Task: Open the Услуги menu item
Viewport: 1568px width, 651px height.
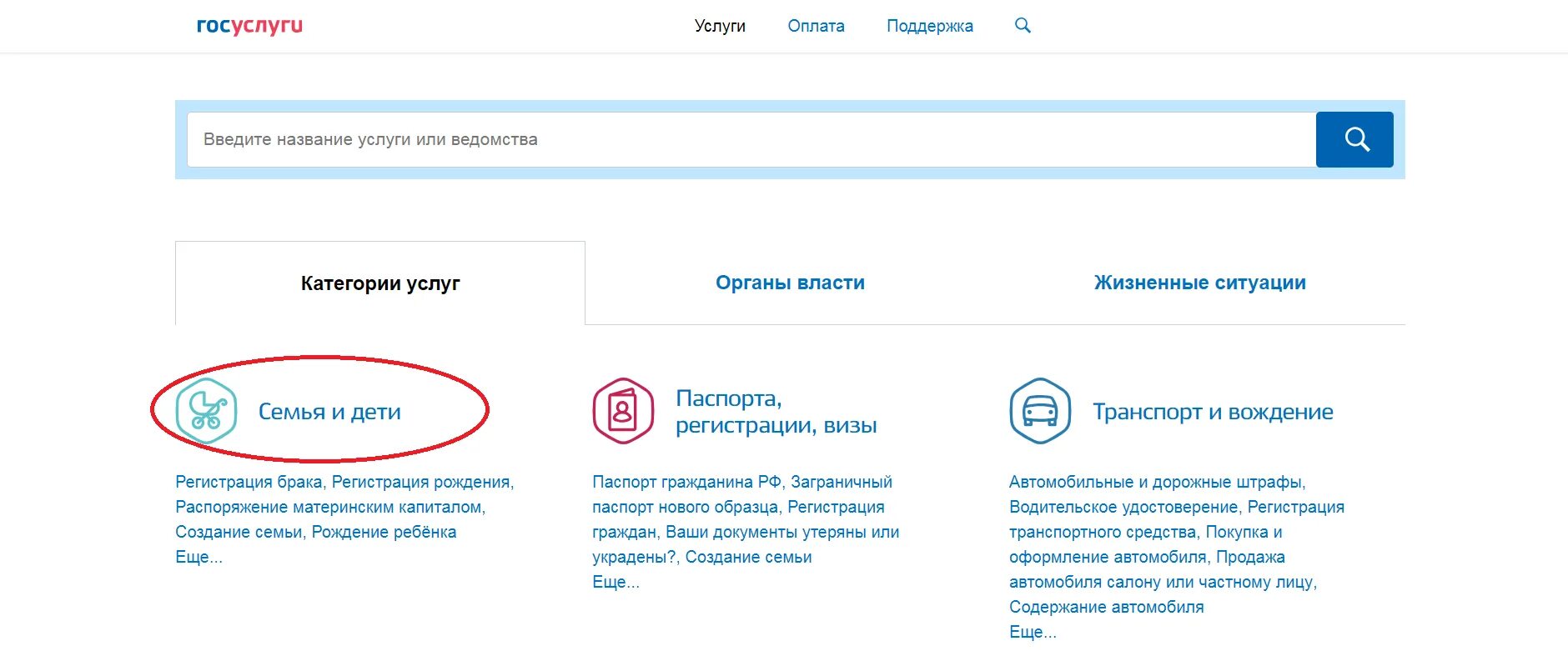Action: [x=720, y=26]
